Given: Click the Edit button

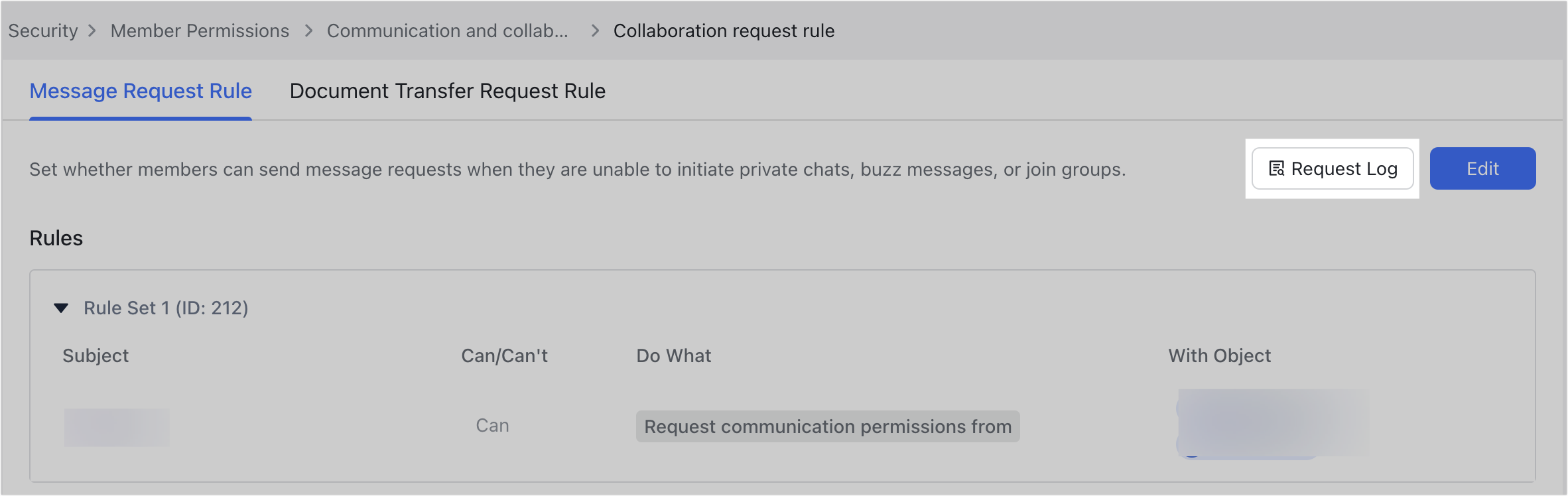Looking at the screenshot, I should (1482, 168).
